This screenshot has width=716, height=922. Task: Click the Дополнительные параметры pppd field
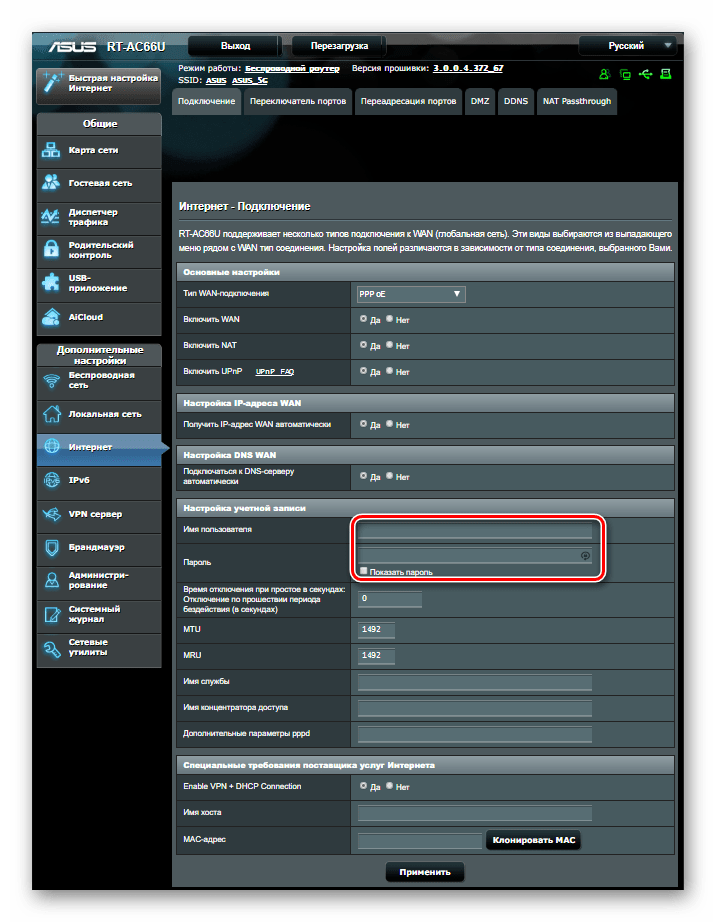[474, 734]
